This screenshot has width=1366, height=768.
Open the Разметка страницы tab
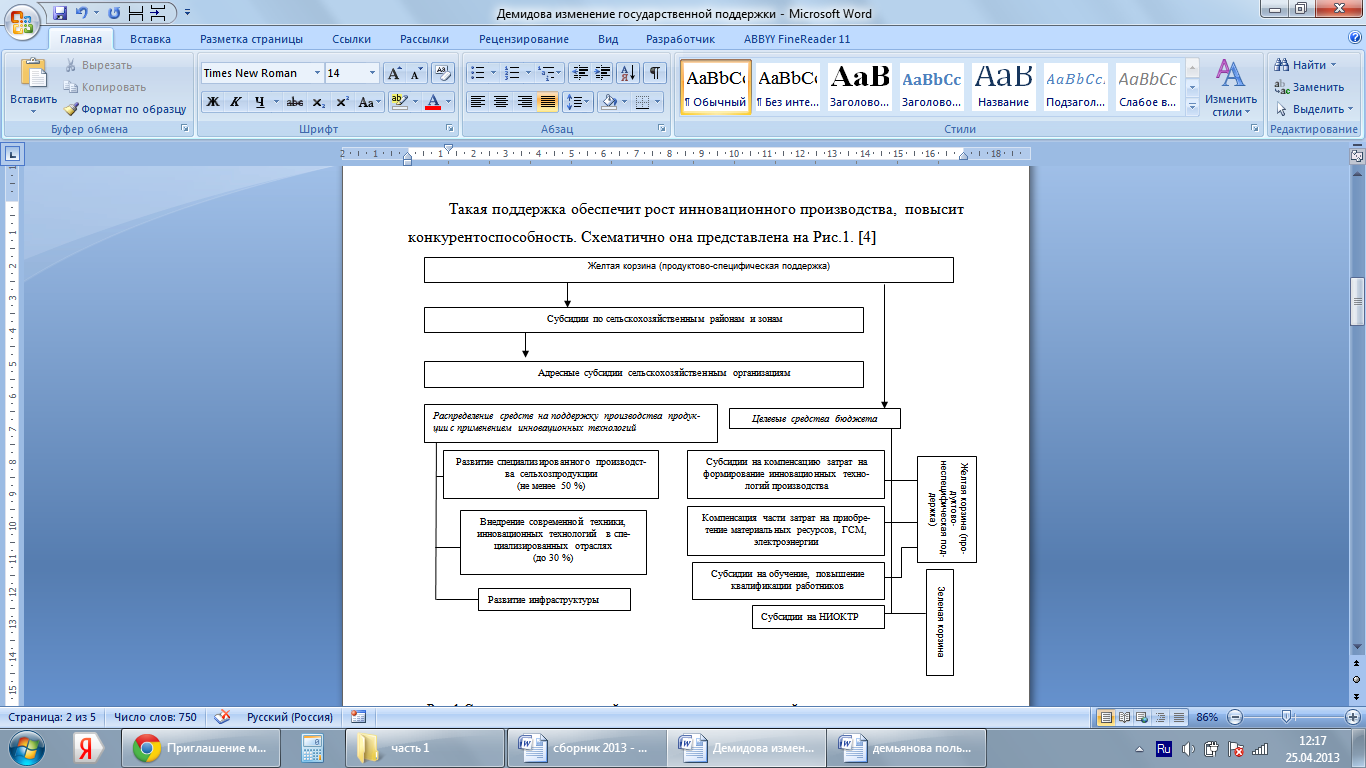(251, 39)
